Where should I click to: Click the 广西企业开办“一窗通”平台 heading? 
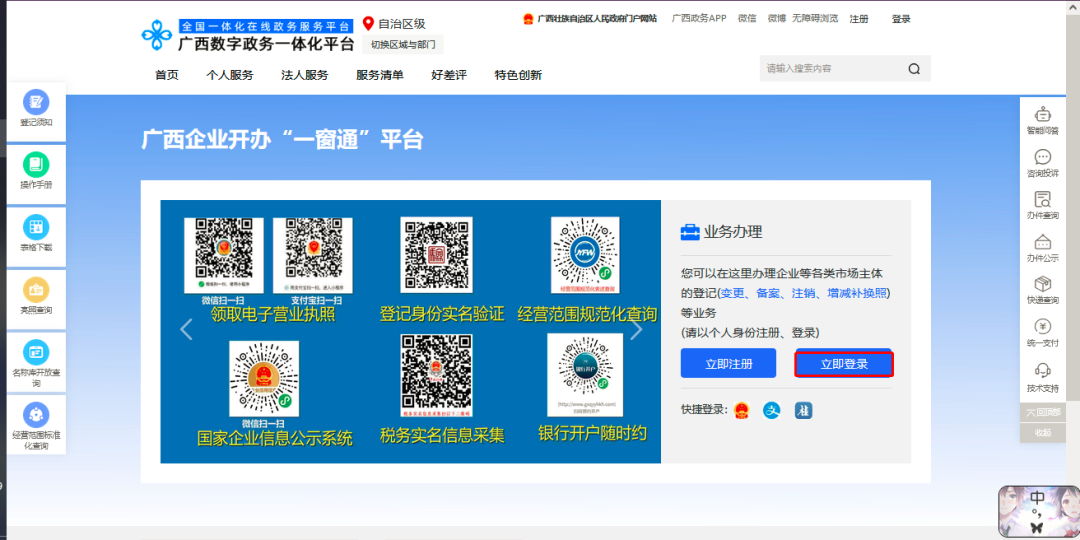282,140
